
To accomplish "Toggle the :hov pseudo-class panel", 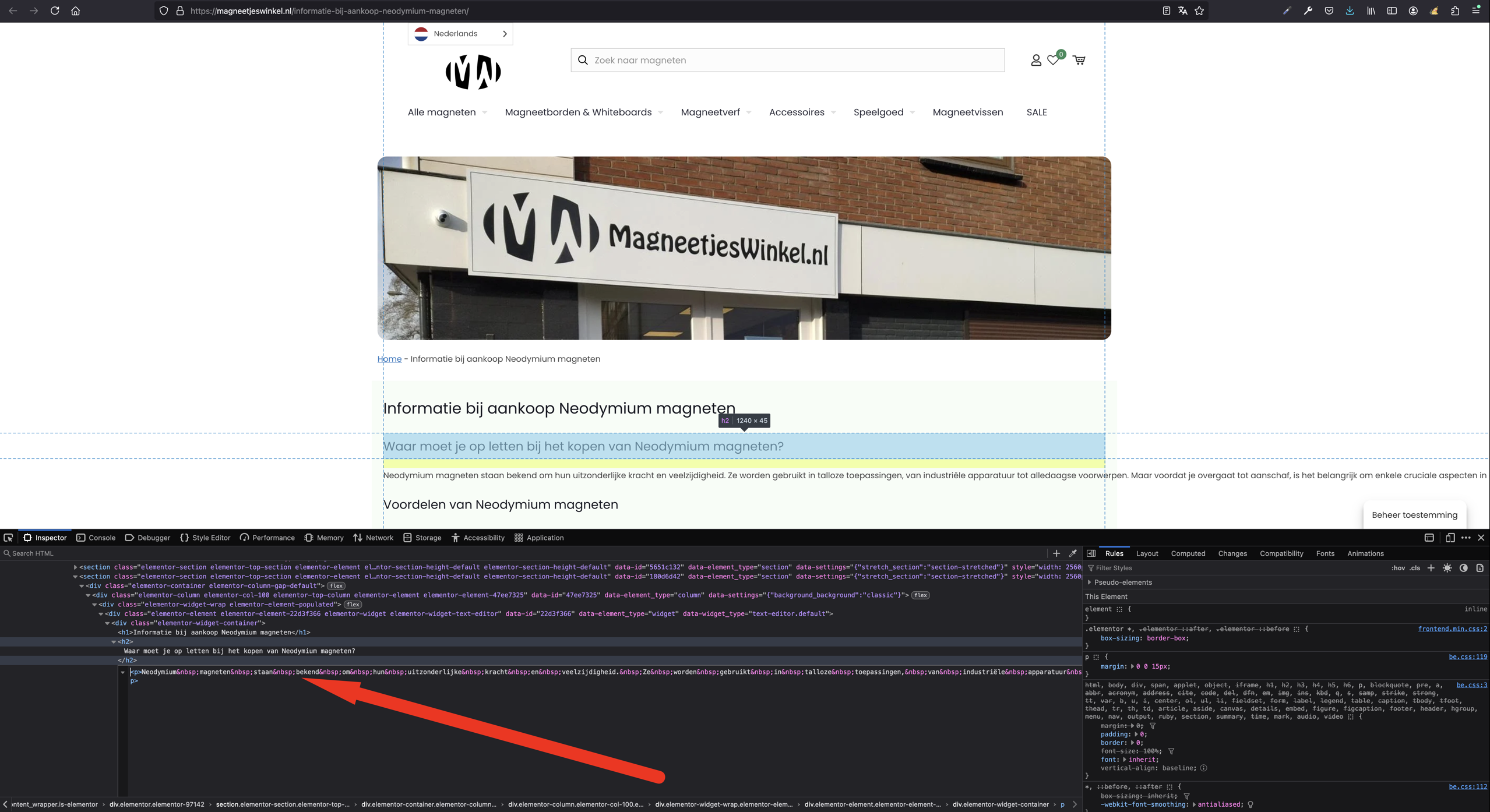I will coord(1398,568).
